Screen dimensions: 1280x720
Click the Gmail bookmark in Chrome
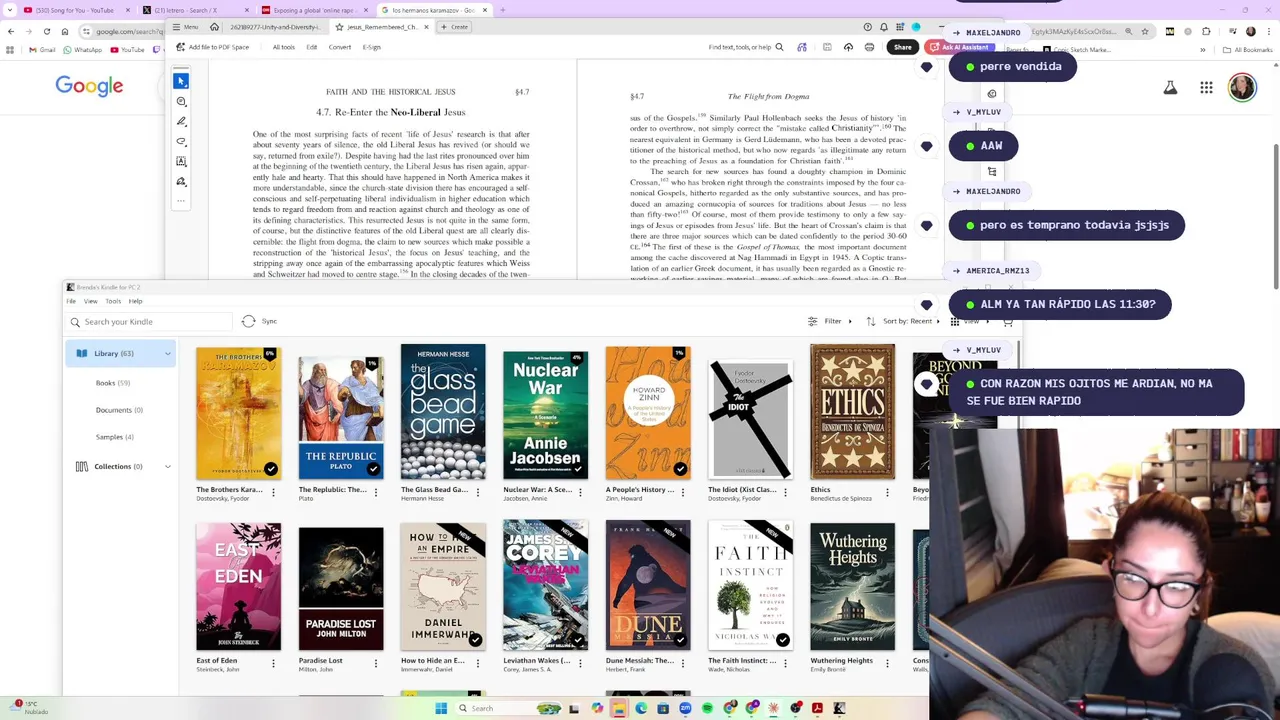coord(42,50)
